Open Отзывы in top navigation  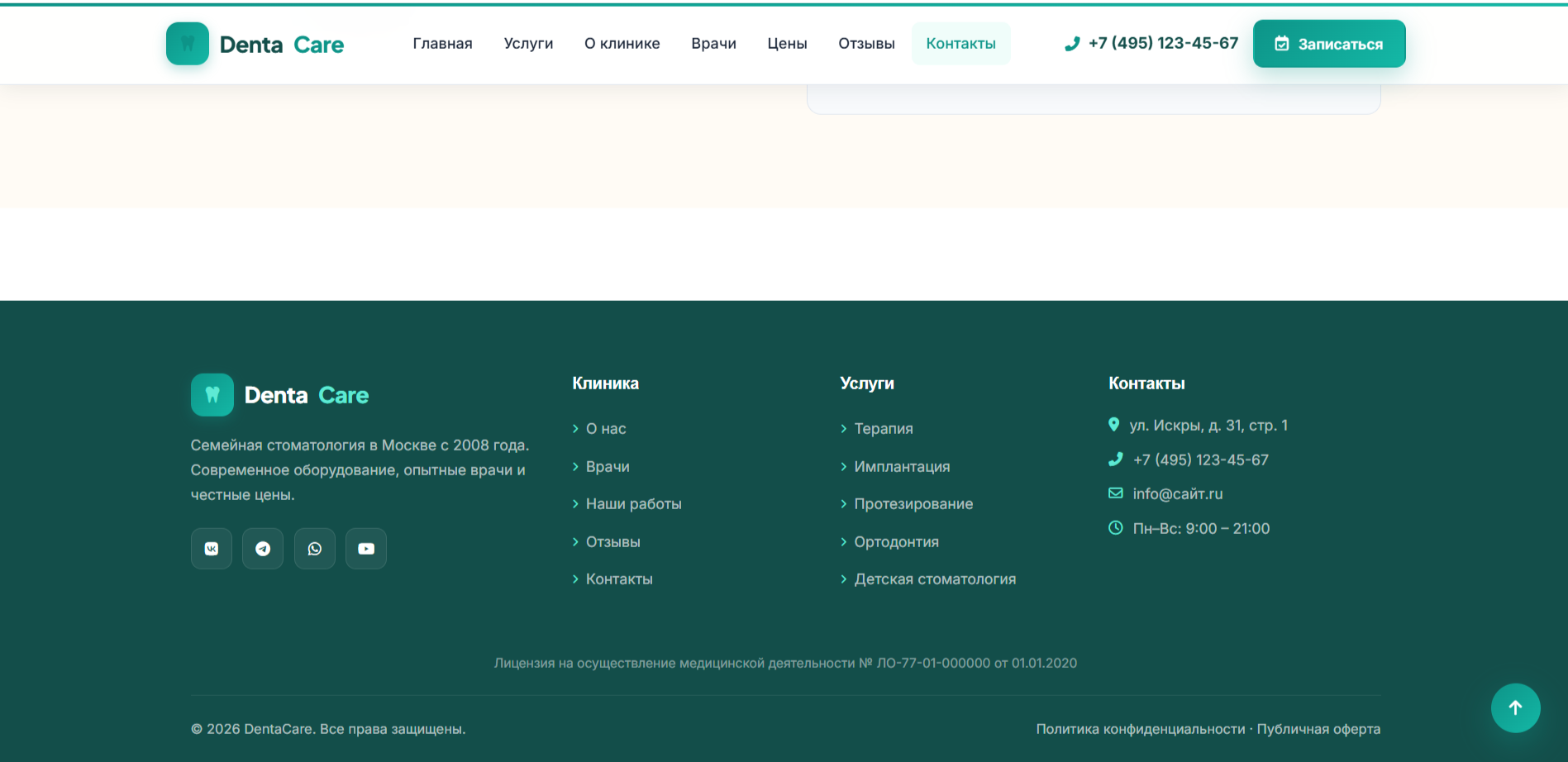tap(867, 44)
